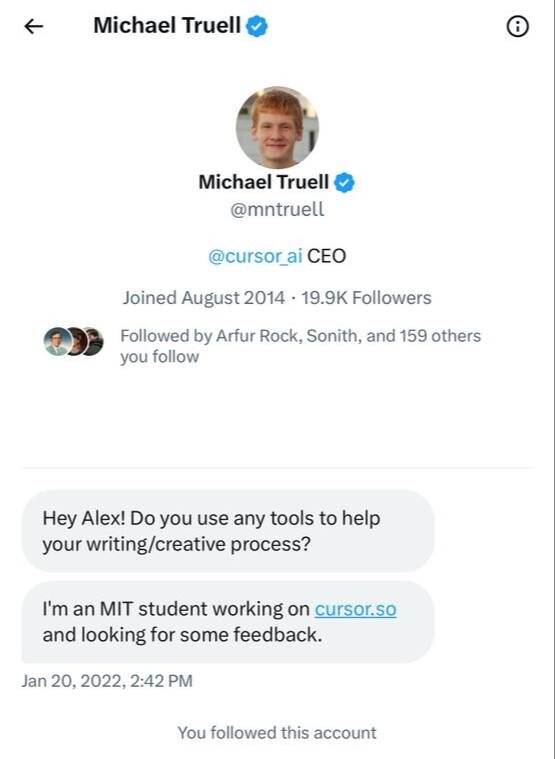Click verified badge in header title
The height and width of the screenshot is (759, 555).
click(x=257, y=26)
